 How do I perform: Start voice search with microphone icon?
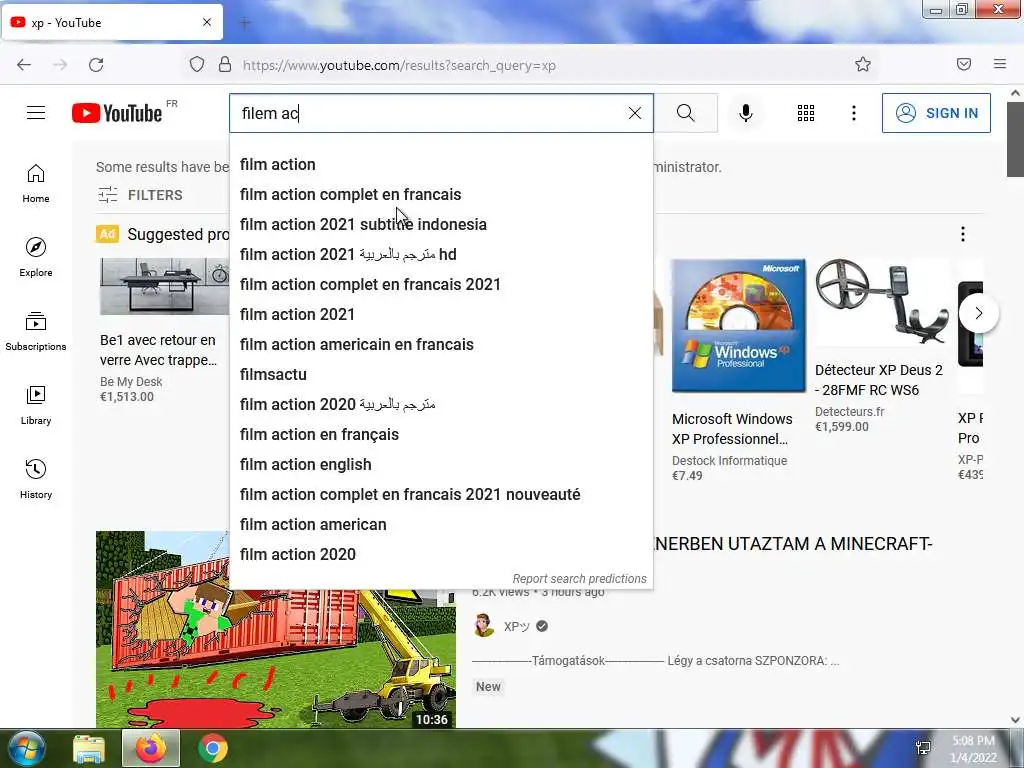745,113
